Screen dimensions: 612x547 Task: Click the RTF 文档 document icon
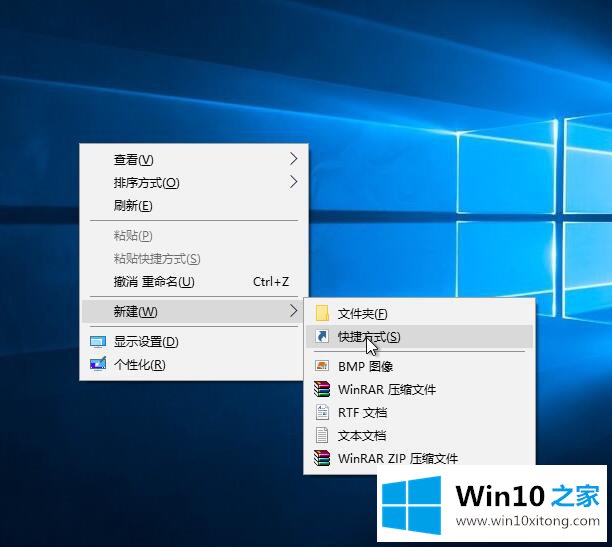[x=322, y=412]
